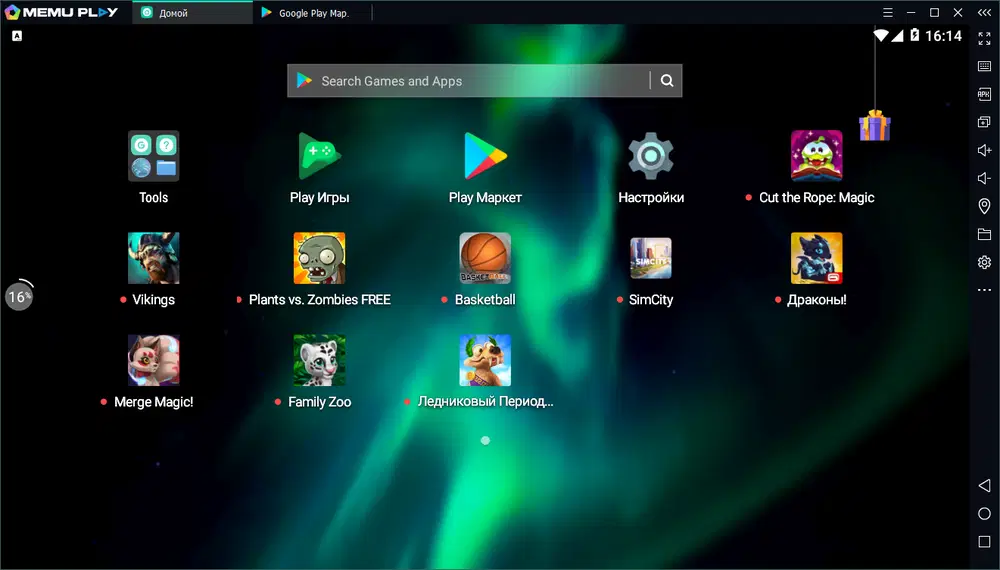Launch the Family Zoo game
Screen dimensions: 1000x570
pos(319,360)
